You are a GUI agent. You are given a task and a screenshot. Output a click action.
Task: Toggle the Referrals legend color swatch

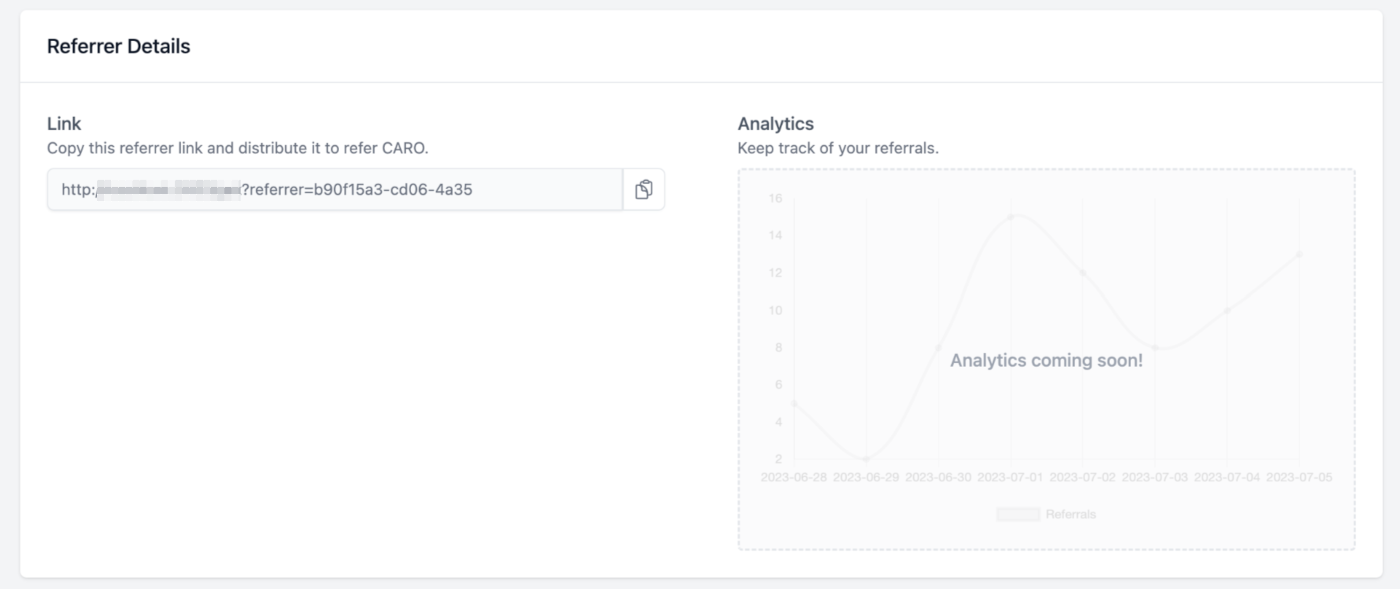coord(1017,514)
